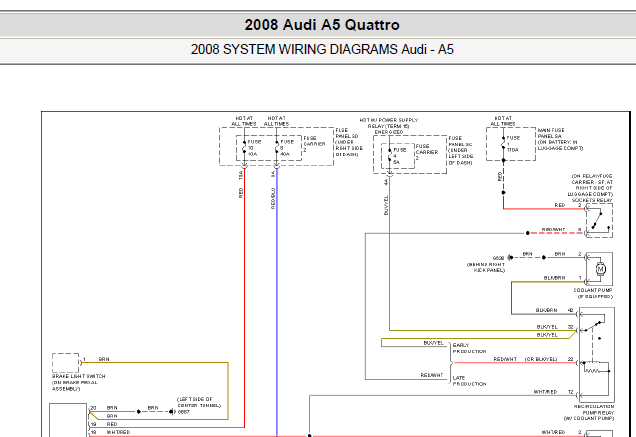Click 'RED/WHT (OR BLK/YEL)' wire label at terminal 22
The image size is (636, 437).
coord(525,359)
